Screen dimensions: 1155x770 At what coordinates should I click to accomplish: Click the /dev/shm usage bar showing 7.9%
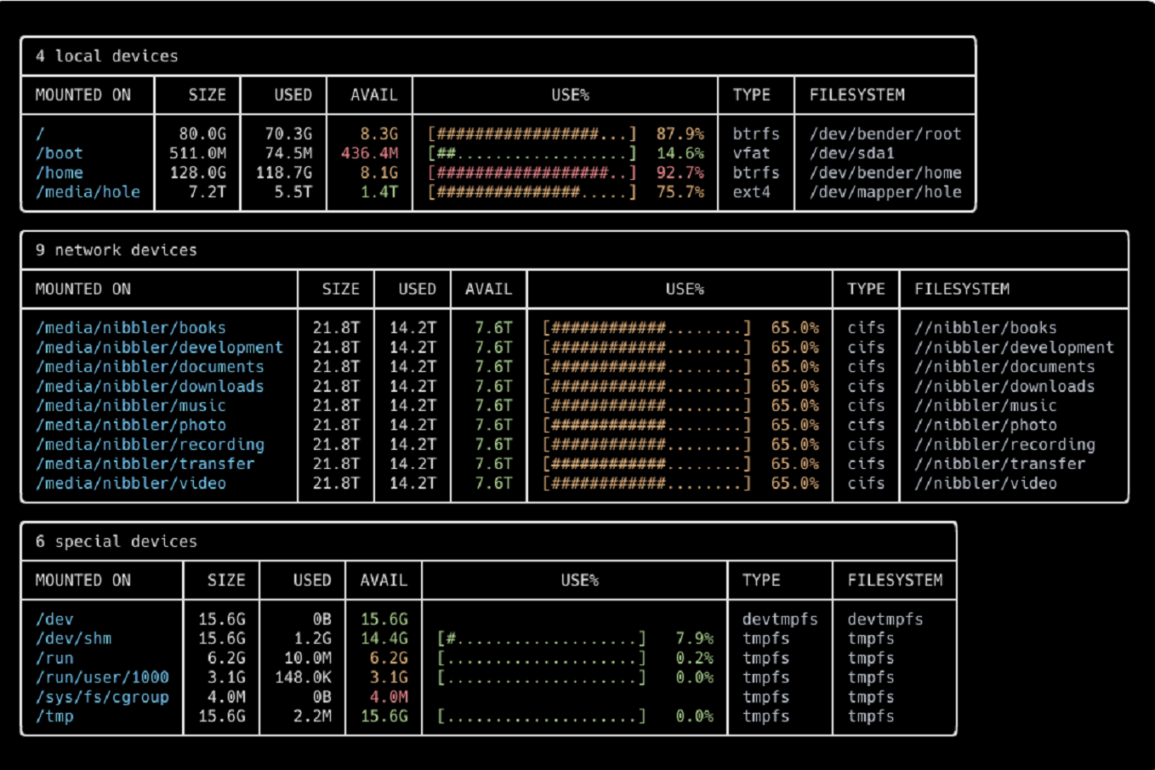[541, 639]
